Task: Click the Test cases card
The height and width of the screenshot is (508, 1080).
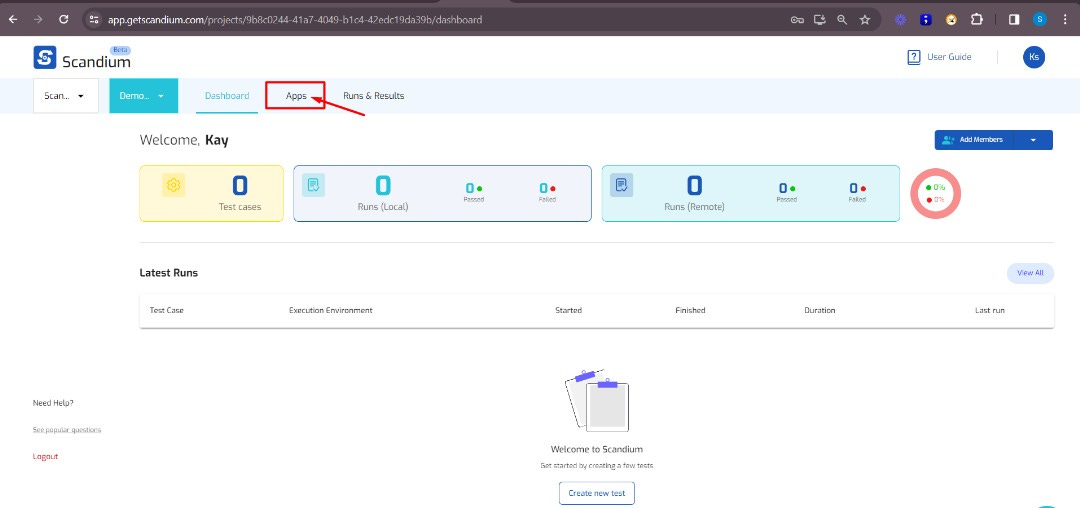Action: point(211,193)
